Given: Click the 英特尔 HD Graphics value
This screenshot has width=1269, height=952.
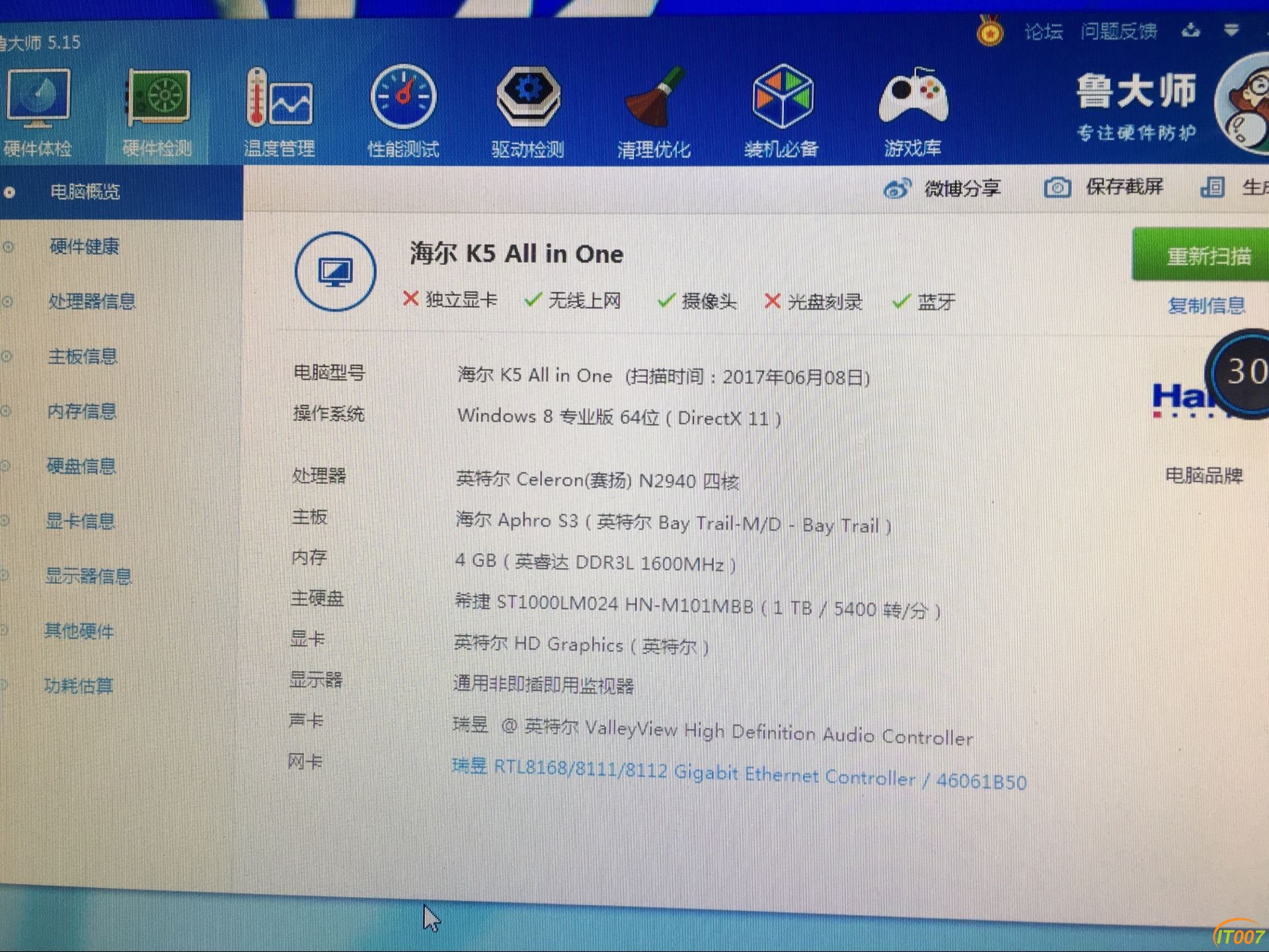Looking at the screenshot, I should [582, 644].
